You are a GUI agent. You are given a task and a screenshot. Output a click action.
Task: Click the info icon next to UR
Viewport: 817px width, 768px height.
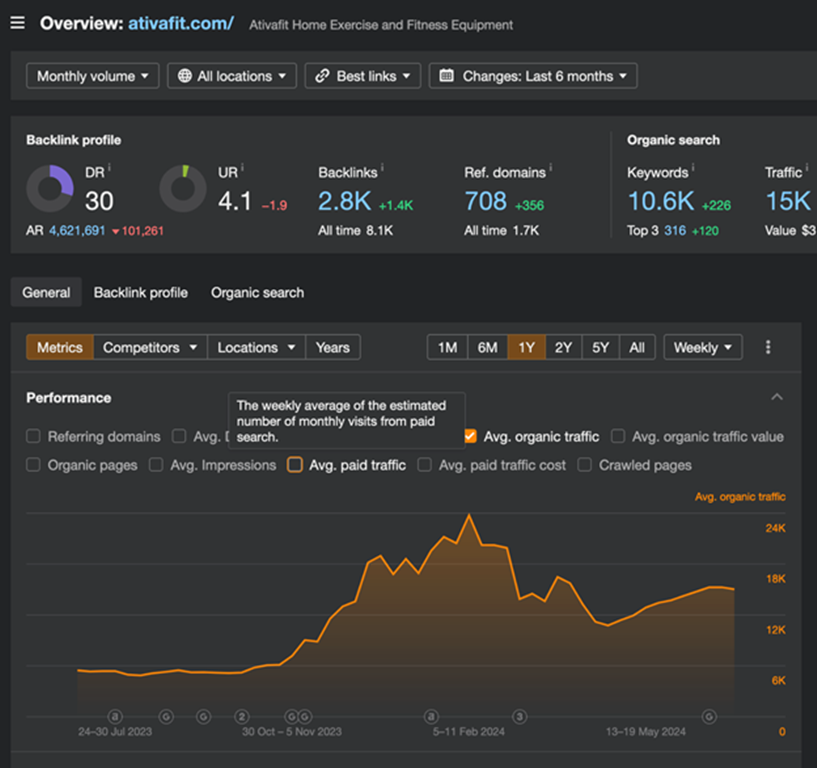[x=242, y=167]
